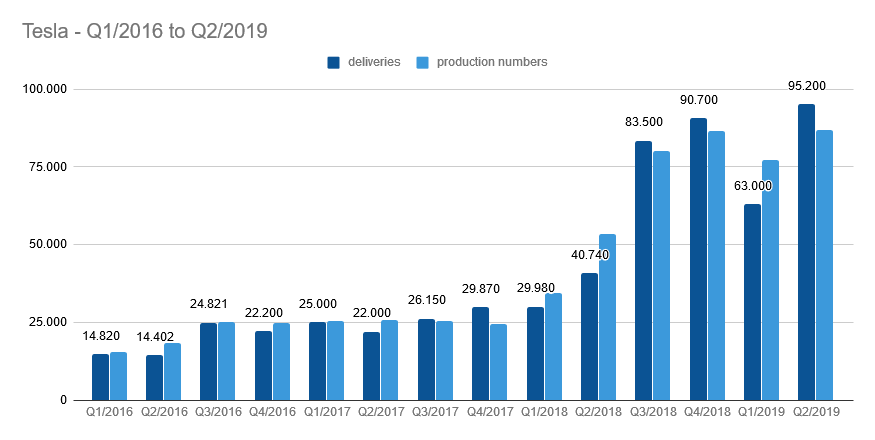Click the Q4/2017 production numbers bar
Viewport: 875px width, 440px height.
tap(498, 361)
